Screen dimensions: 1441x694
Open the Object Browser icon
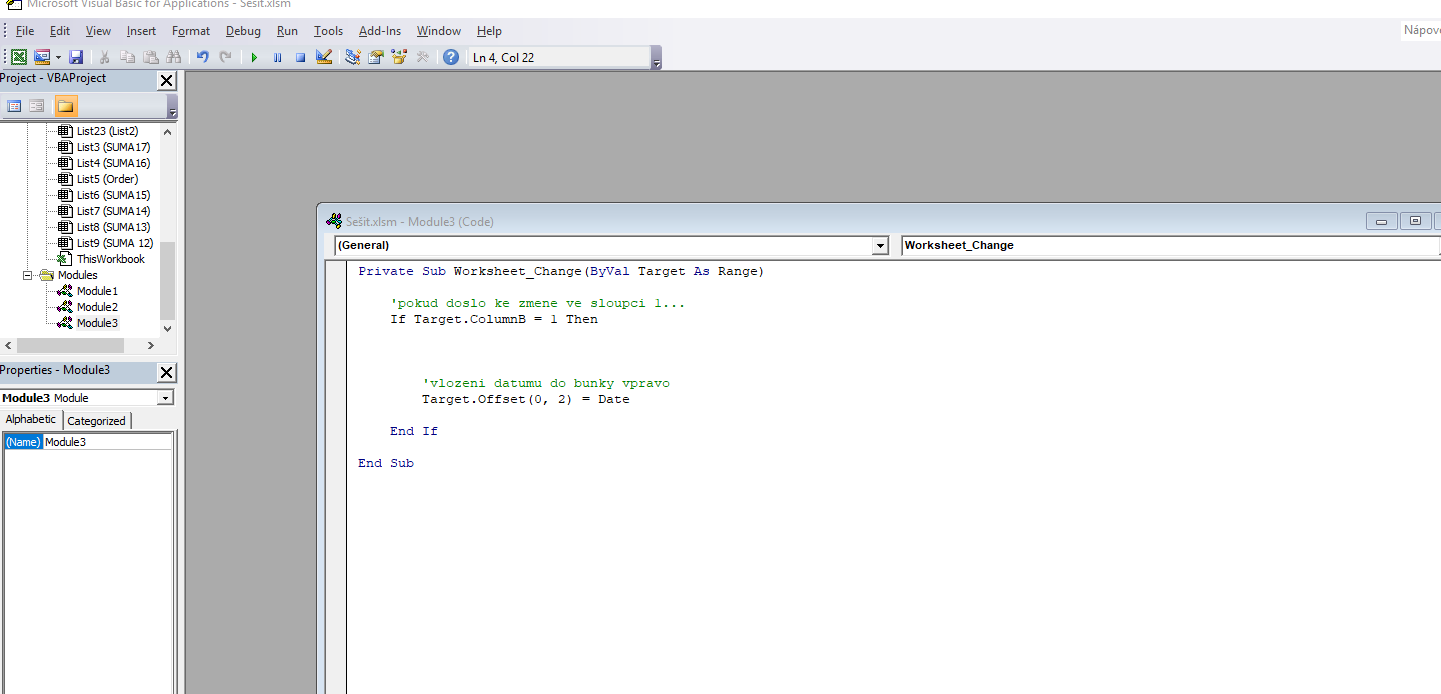(x=399, y=57)
